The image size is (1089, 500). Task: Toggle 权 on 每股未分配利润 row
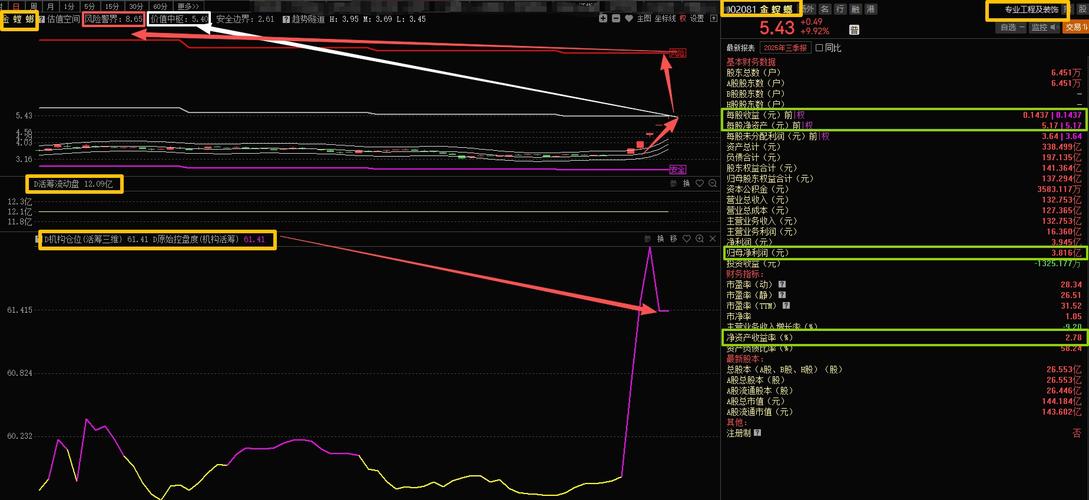[825, 136]
